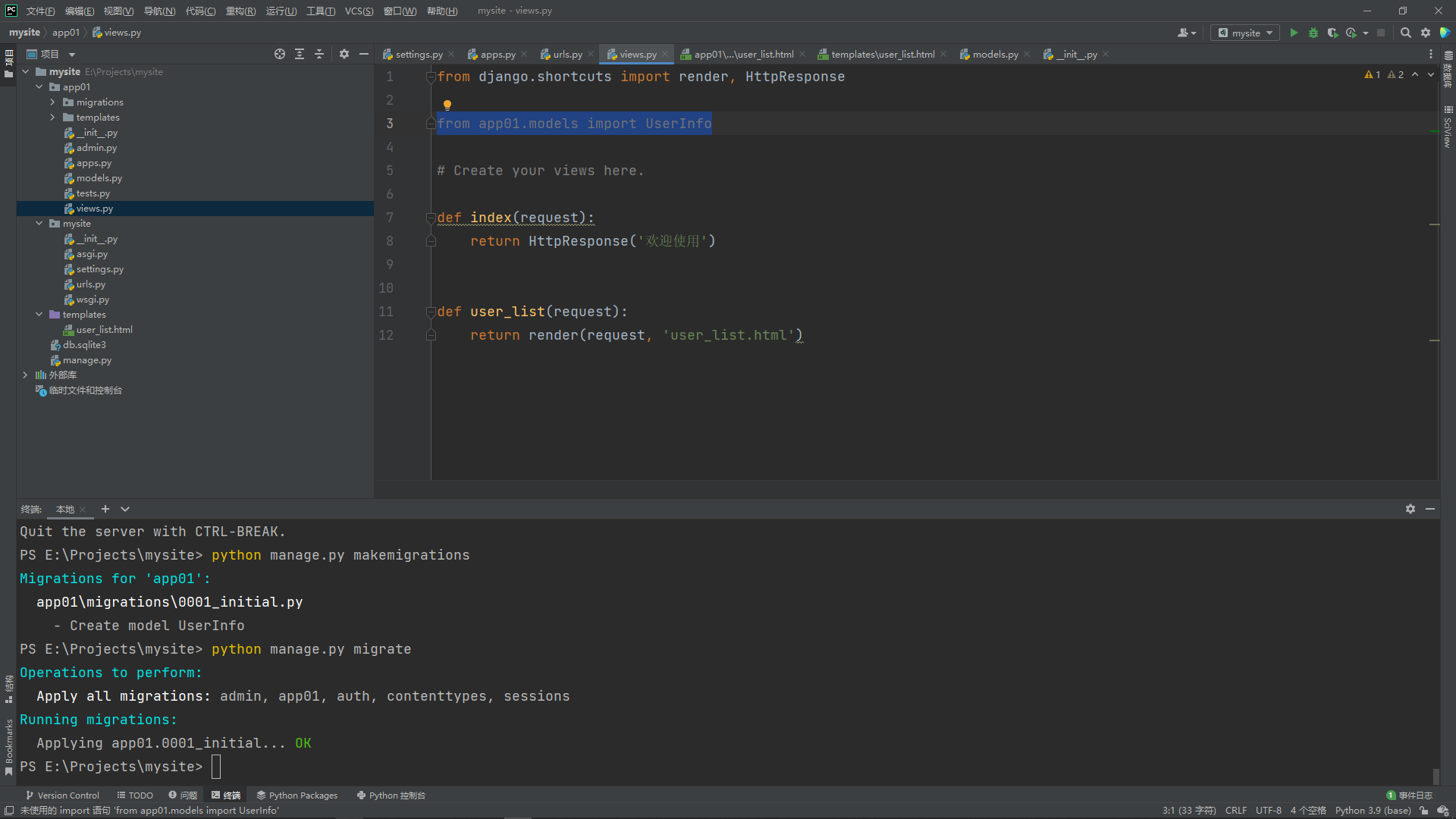Image resolution: width=1456 pixels, height=819 pixels.
Task: Close the views.py editor tab
Action: coord(665,54)
